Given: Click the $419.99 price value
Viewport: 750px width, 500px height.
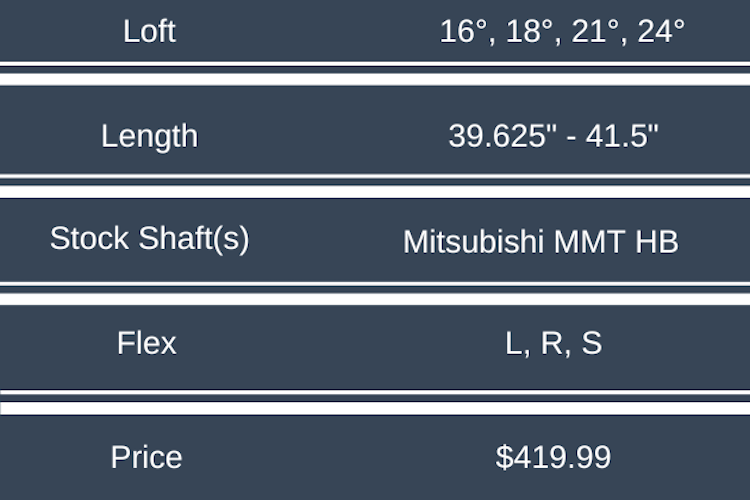Looking at the screenshot, I should (x=553, y=458).
